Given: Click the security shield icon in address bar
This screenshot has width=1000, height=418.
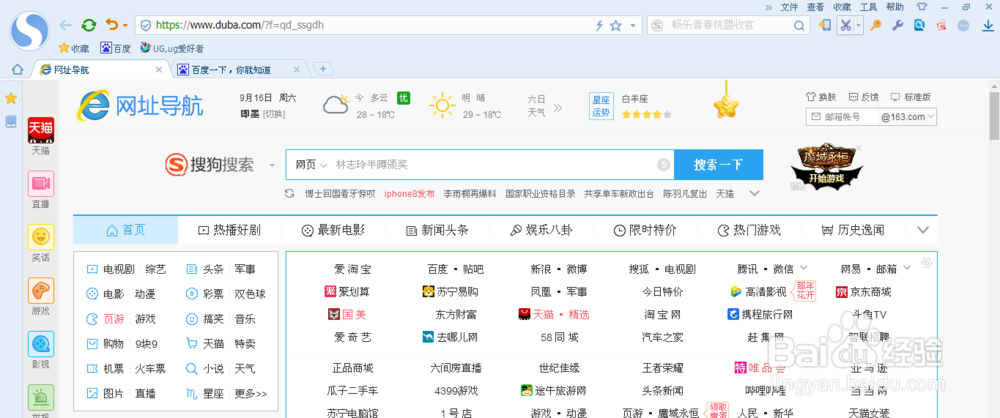Looking at the screenshot, I should [145, 26].
